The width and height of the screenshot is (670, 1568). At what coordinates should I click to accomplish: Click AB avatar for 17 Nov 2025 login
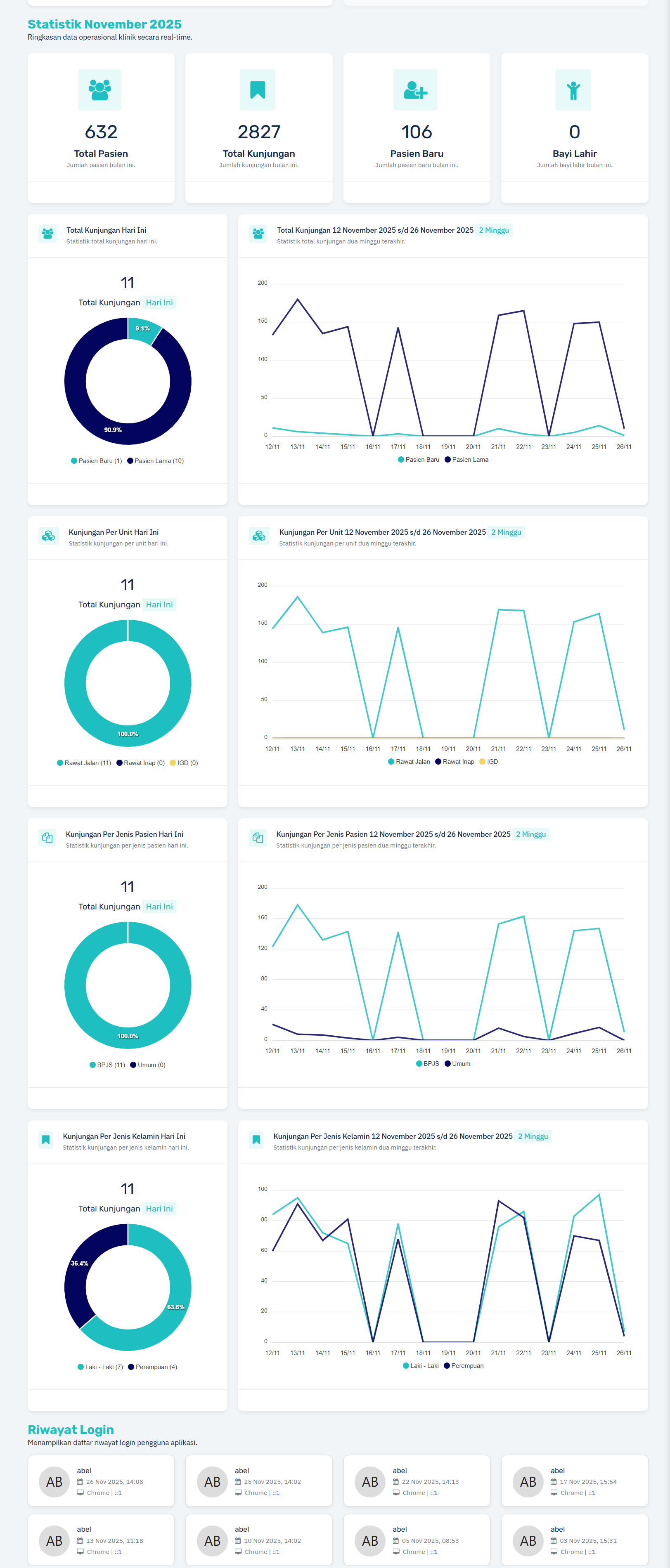528,1482
